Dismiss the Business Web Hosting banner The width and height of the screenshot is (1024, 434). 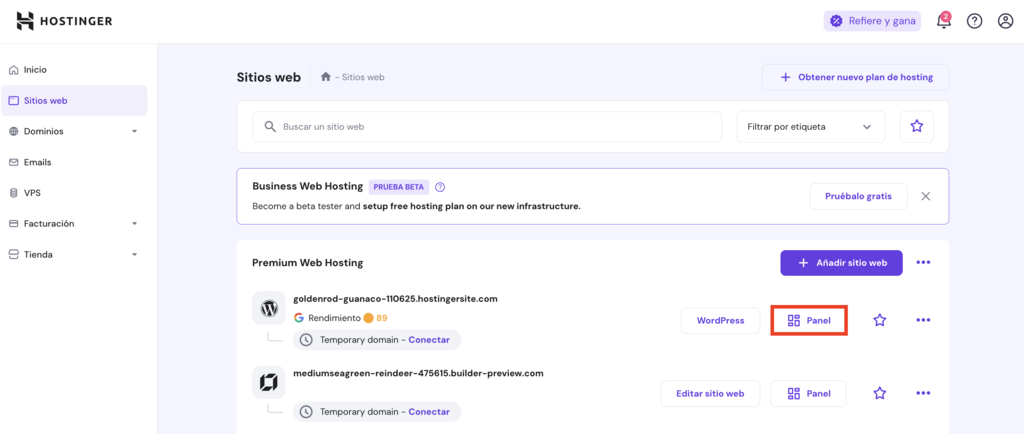[925, 196]
